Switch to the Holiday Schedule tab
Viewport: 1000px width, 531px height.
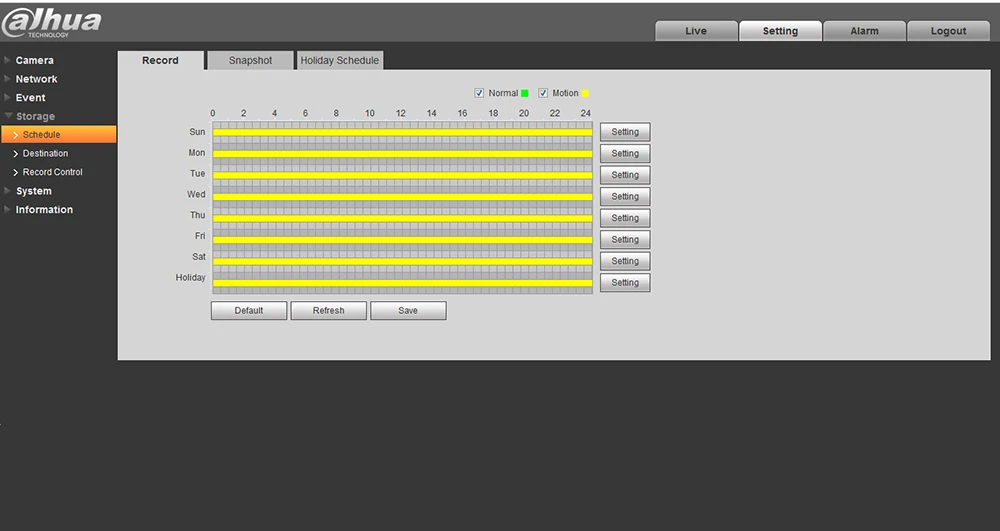(x=339, y=60)
